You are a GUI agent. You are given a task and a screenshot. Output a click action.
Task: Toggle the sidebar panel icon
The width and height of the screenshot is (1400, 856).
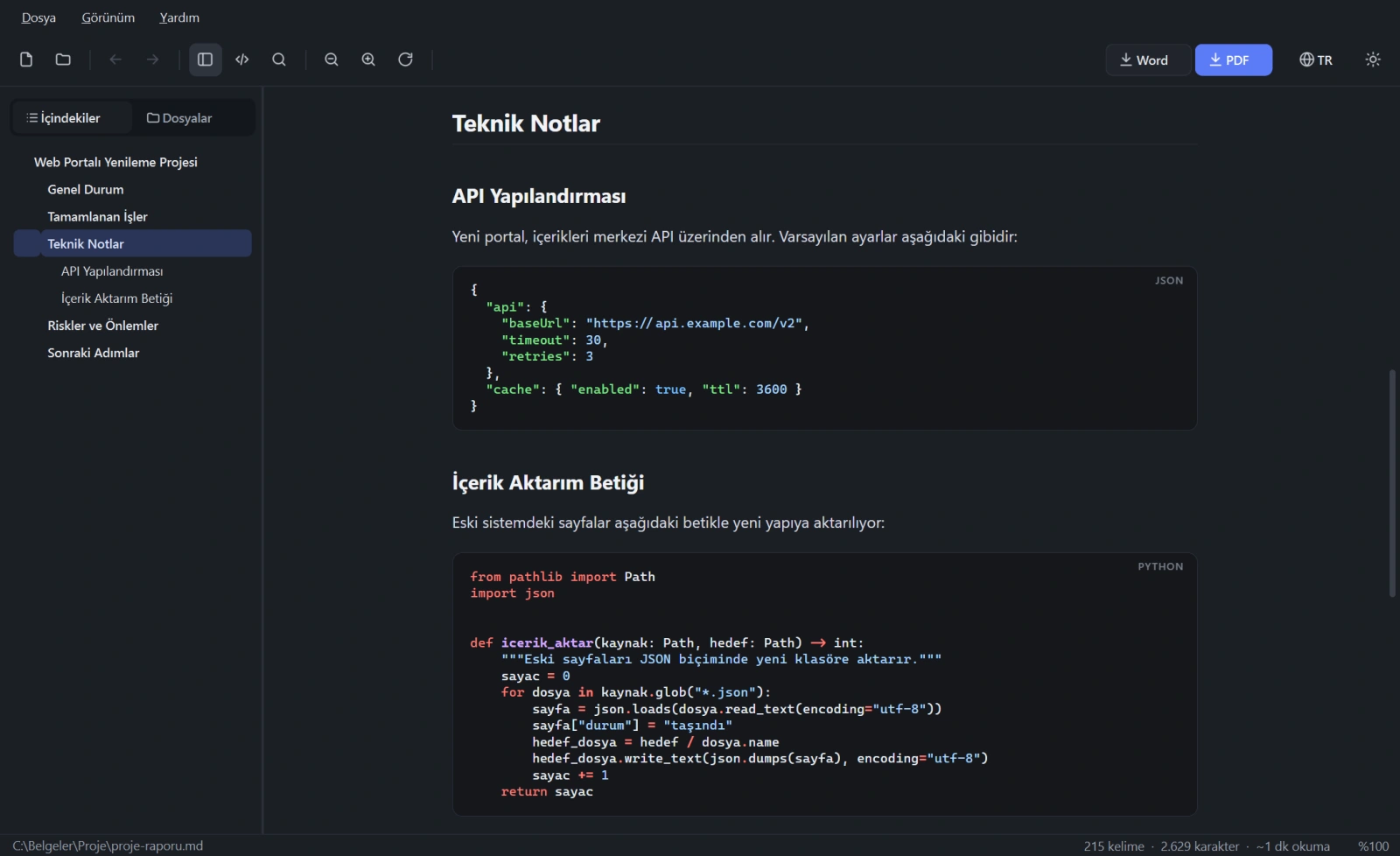click(206, 60)
